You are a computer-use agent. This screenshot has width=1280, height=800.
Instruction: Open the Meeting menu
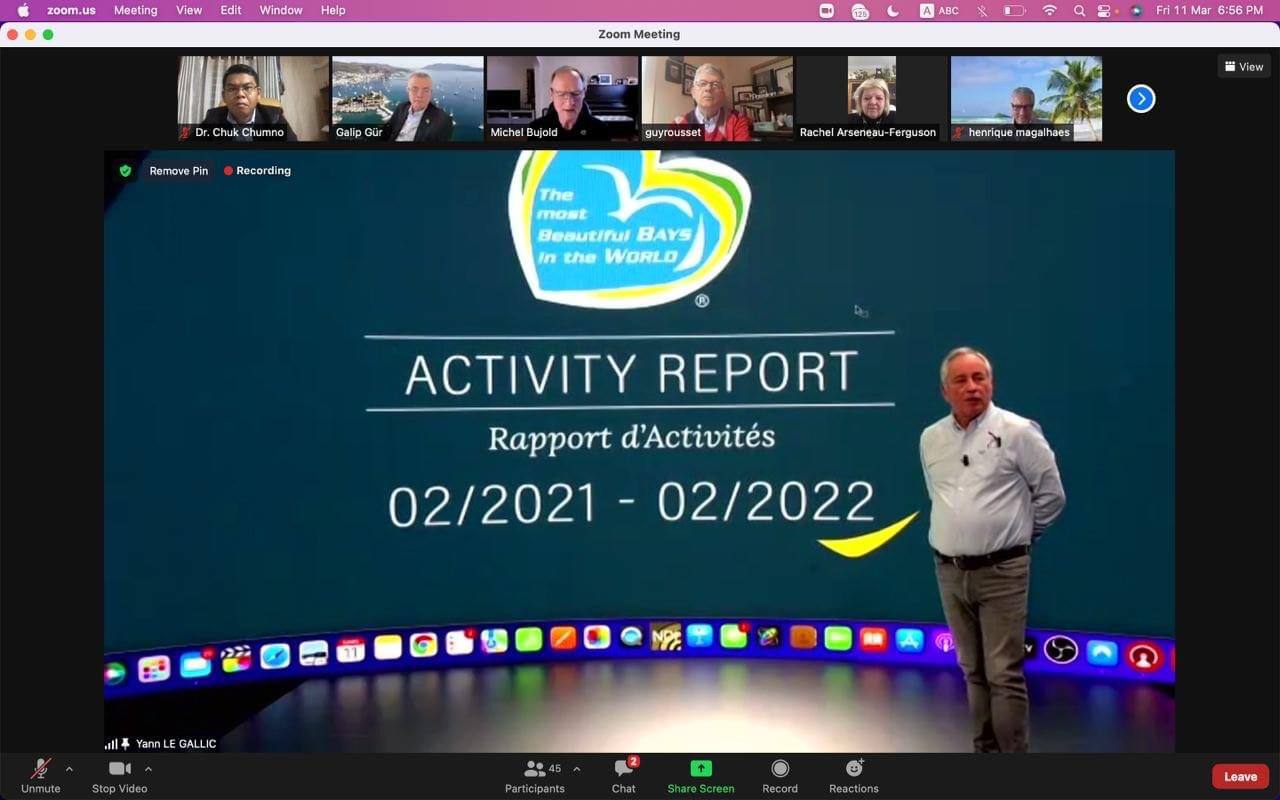[x=136, y=10]
